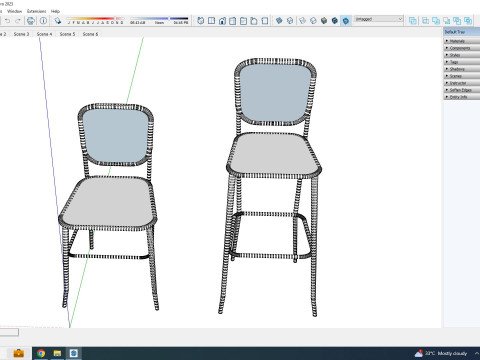The image size is (480, 360).
Task: Select Wireframe style icon
Action: click(x=302, y=21)
